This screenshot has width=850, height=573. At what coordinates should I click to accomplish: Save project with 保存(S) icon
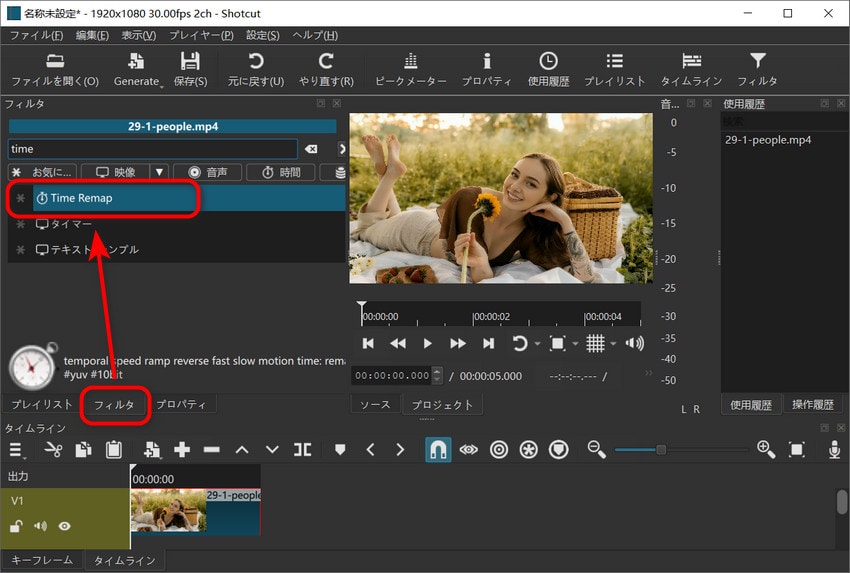(x=190, y=69)
